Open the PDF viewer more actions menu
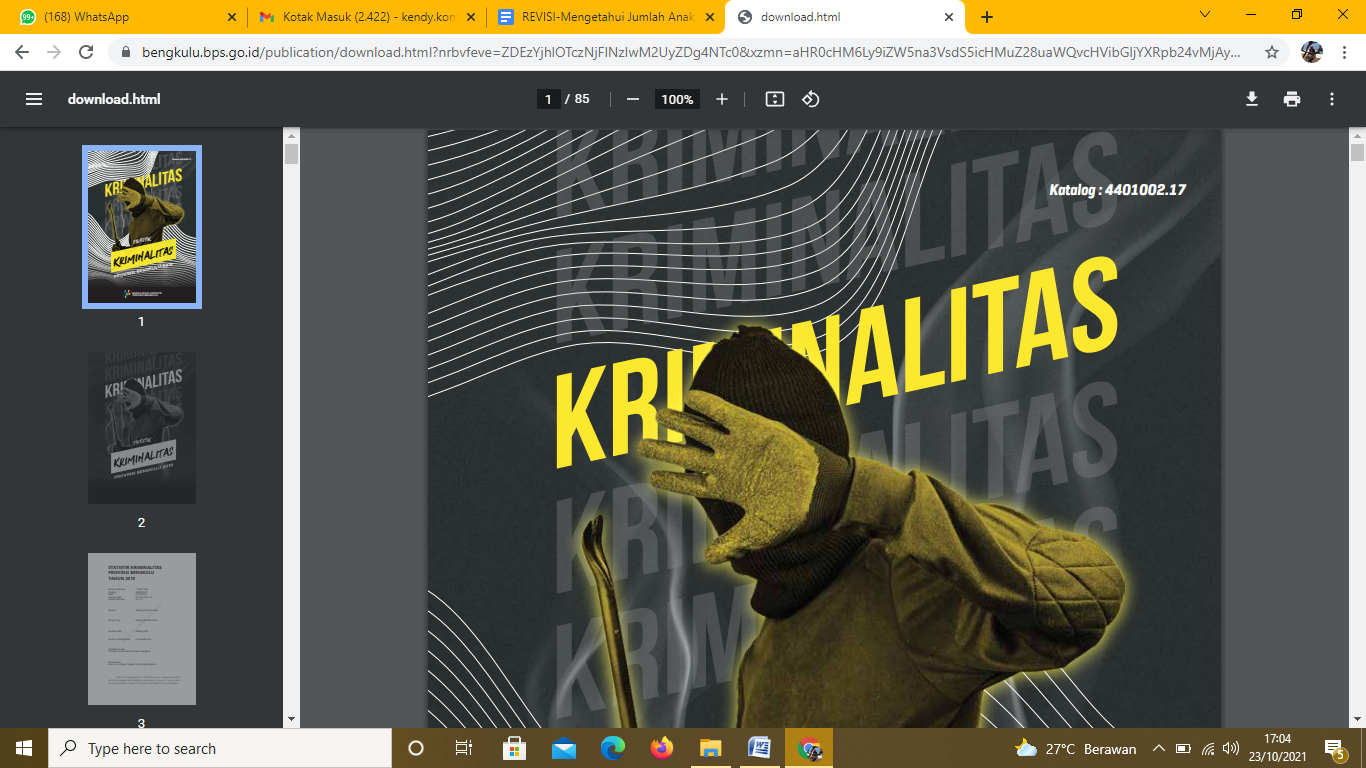 1332,99
